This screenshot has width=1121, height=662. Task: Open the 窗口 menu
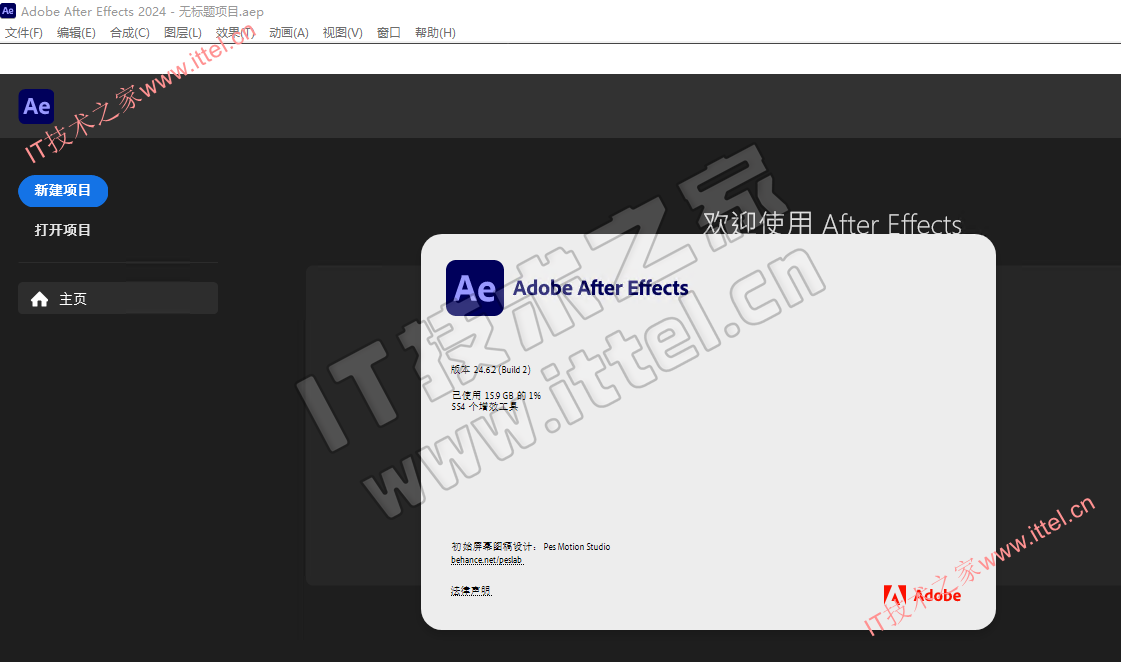[x=389, y=33]
